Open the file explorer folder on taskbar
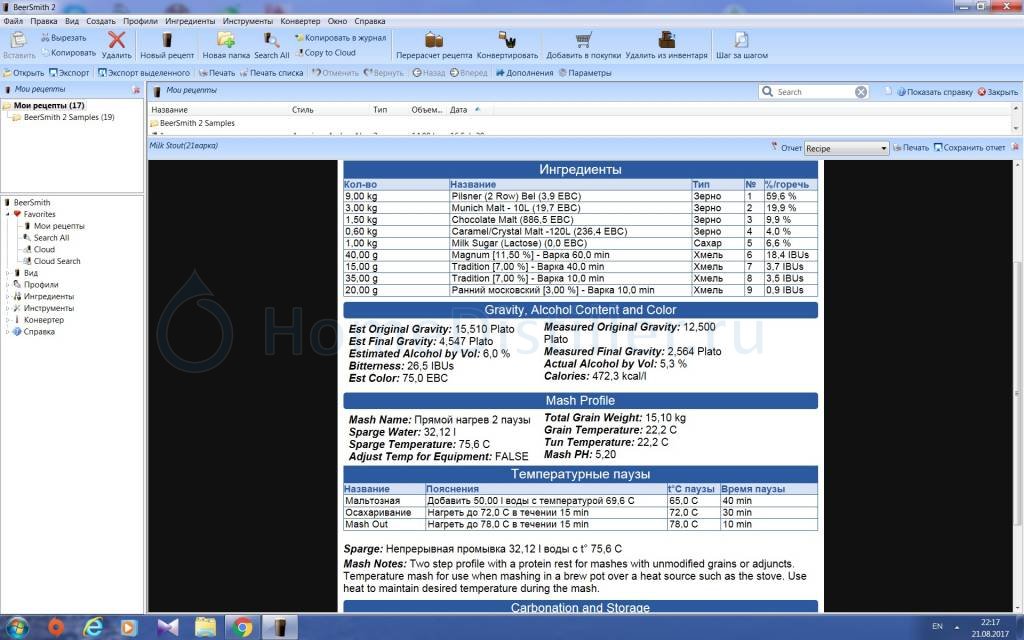Image resolution: width=1024 pixels, height=640 pixels. point(205,628)
